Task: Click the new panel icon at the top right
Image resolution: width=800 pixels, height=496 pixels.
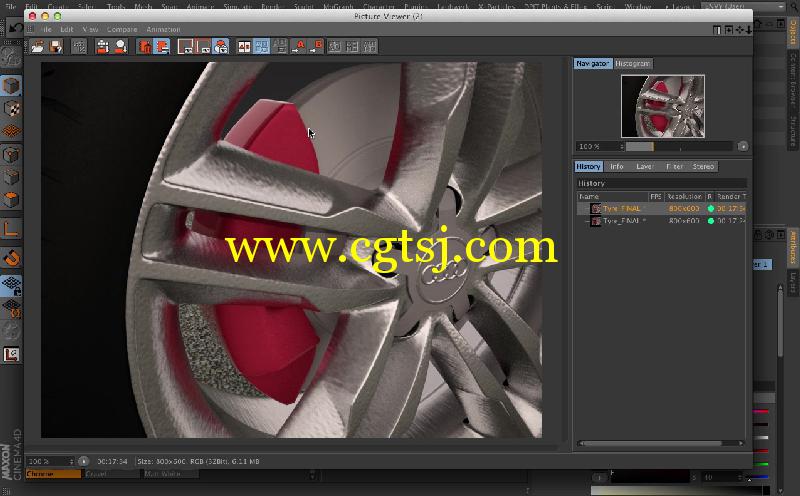Action: tap(729, 30)
